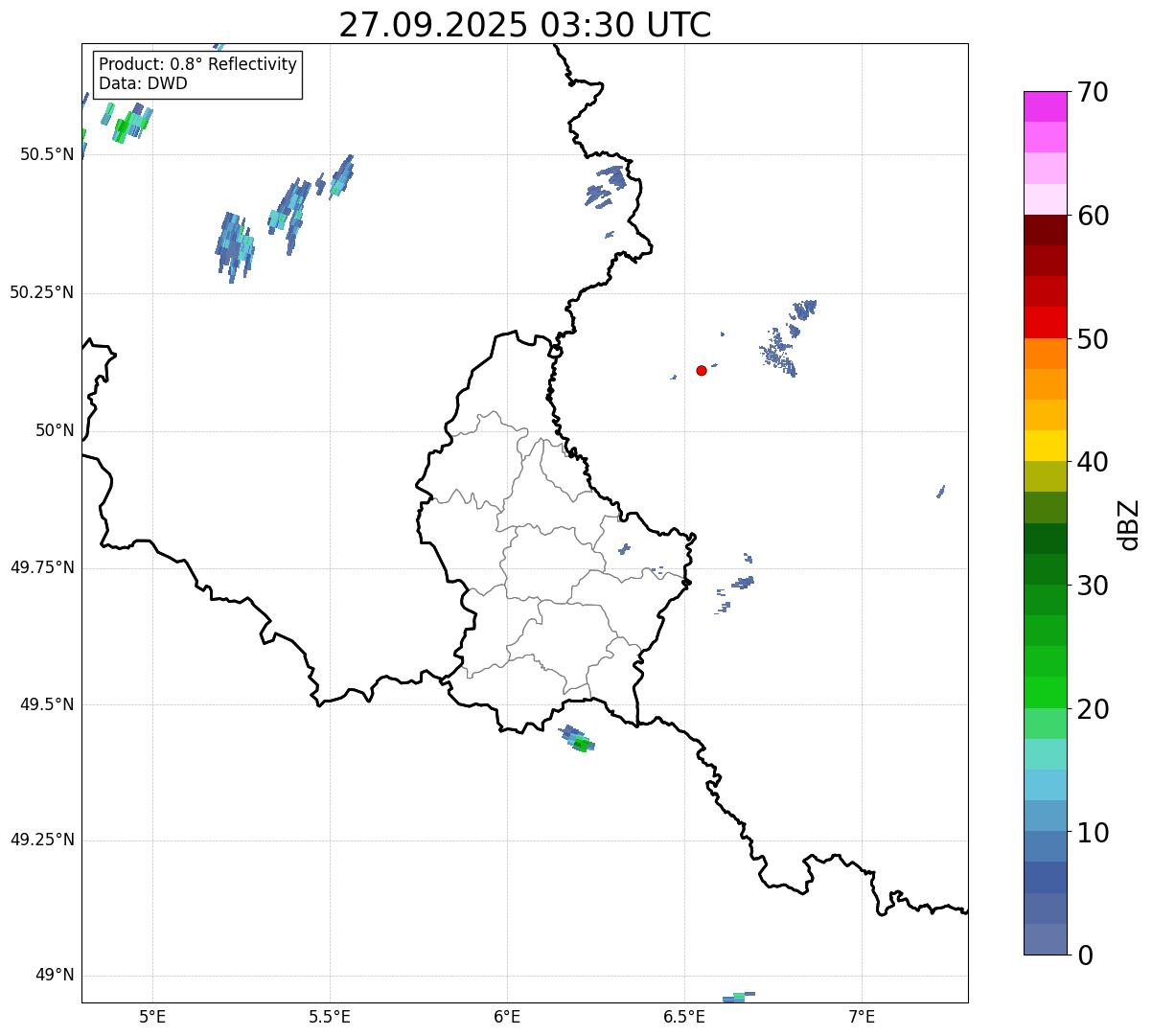Click the 50°N latitude label
This screenshot has height=1036, width=1152.
[55, 430]
